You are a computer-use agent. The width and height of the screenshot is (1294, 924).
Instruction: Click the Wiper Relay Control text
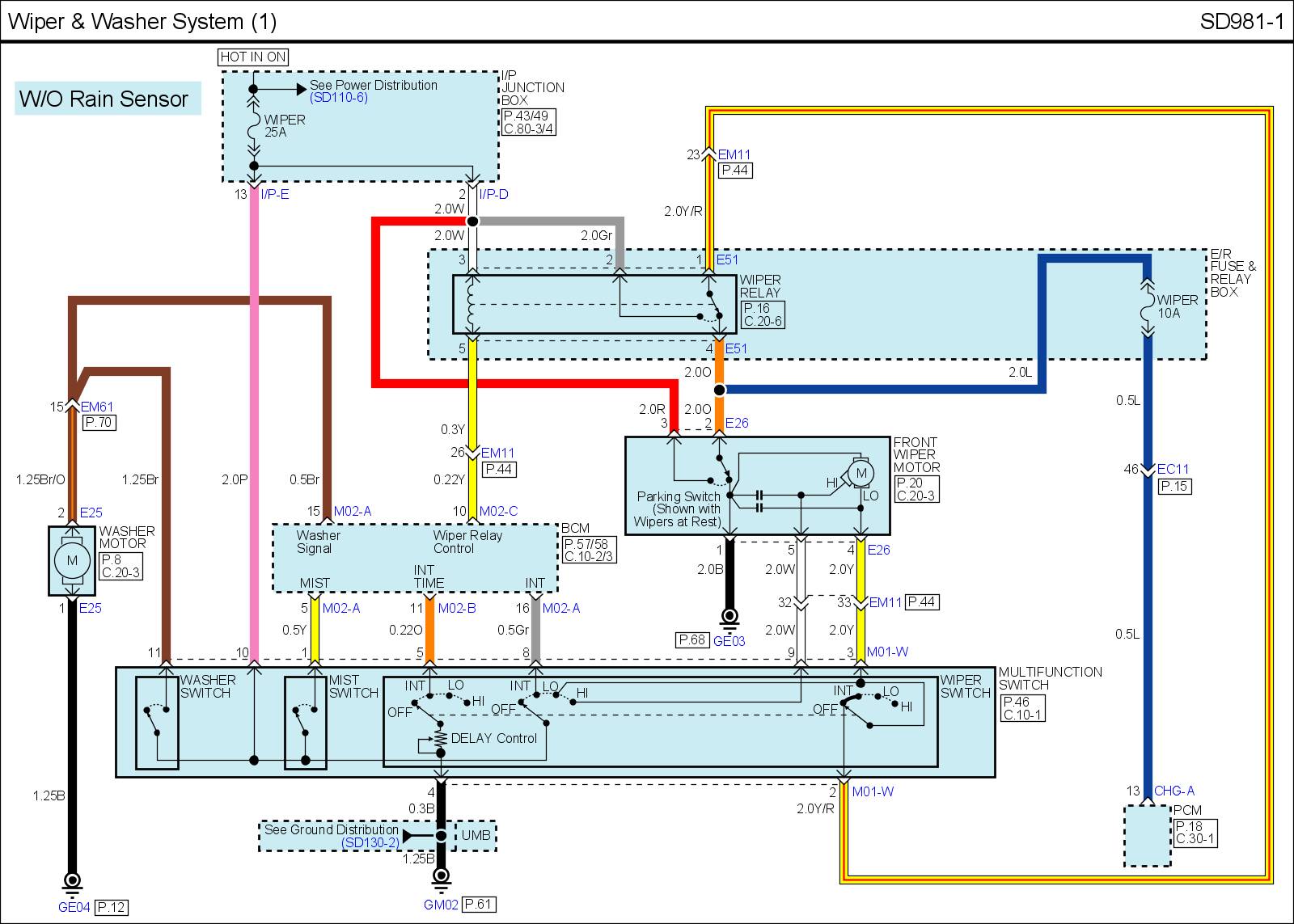pos(467,542)
